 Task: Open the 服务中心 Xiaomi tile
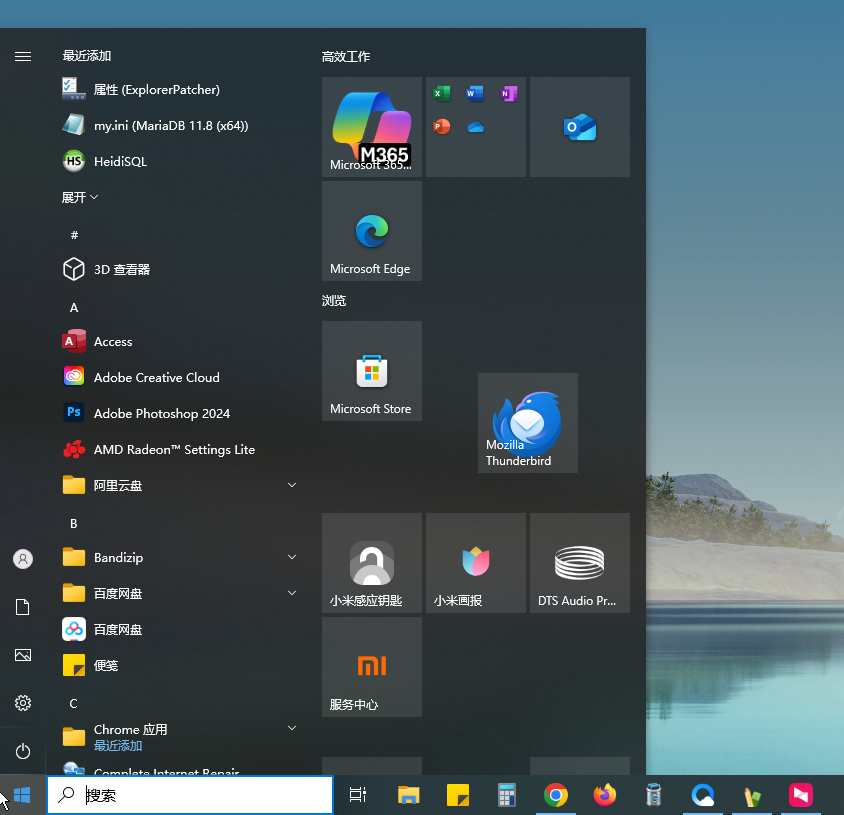pyautogui.click(x=372, y=667)
